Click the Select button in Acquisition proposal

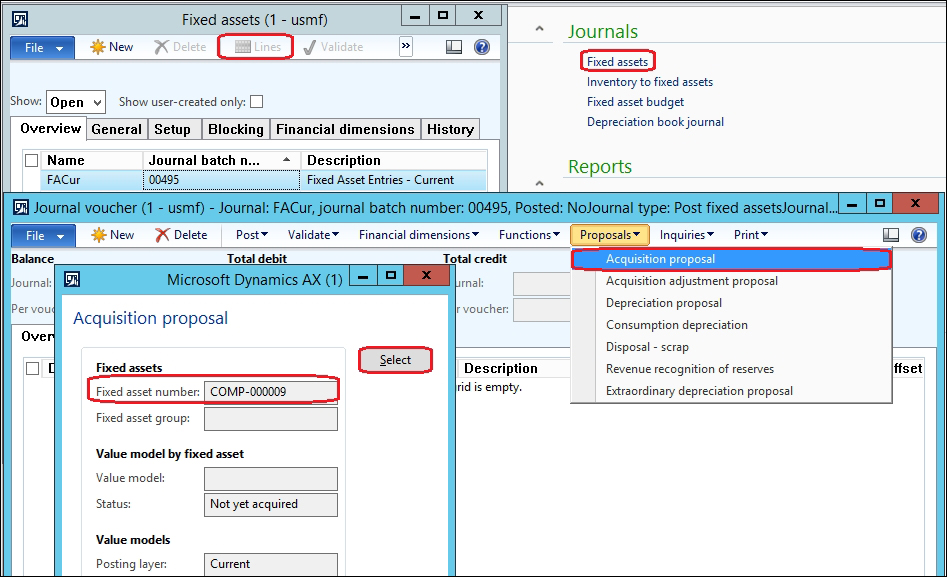click(395, 360)
